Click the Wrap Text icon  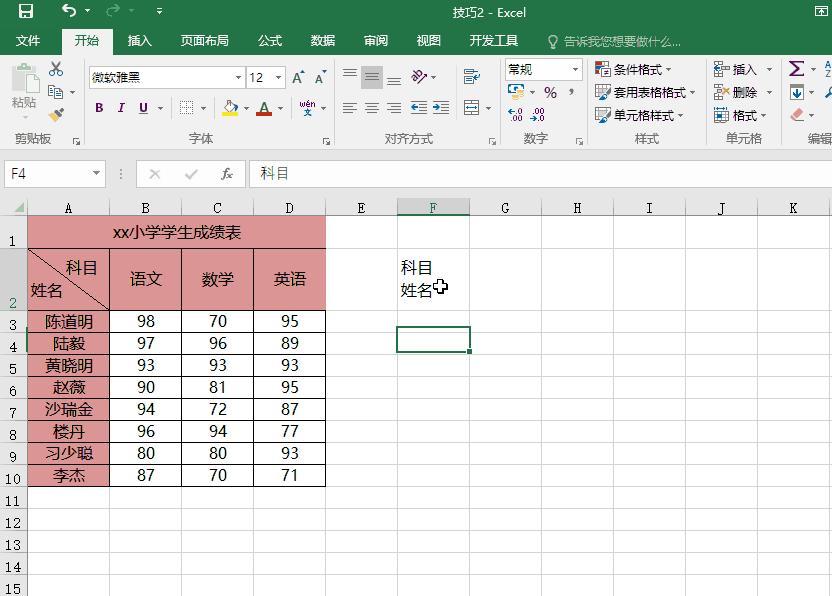click(x=473, y=76)
